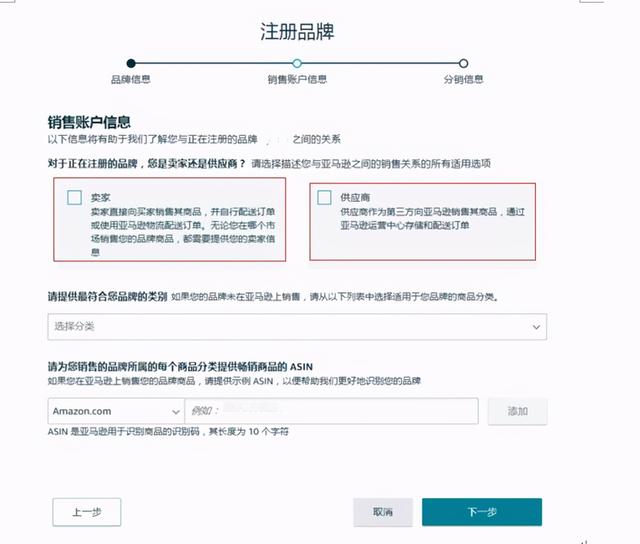Check the 供应商 (vendor) checkbox

[324, 198]
